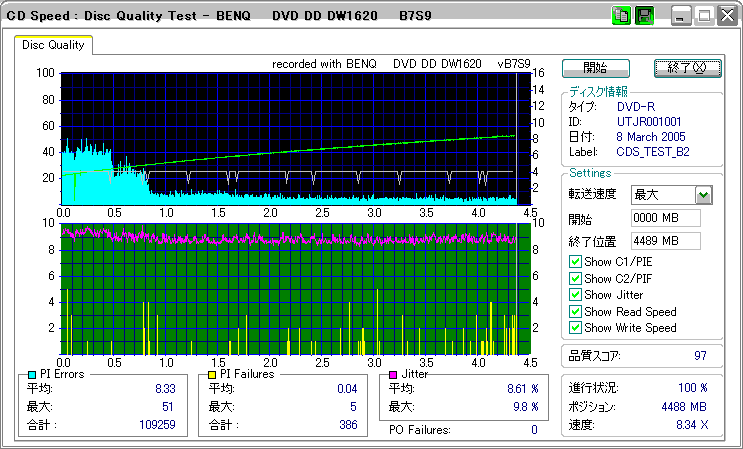Uncheck Show Write Speed checkbox
Image resolution: width=743 pixels, height=449 pixels.
tap(575, 327)
